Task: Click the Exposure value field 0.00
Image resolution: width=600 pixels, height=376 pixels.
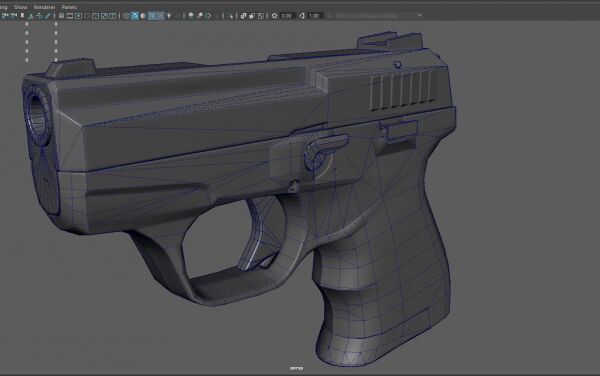Action: pyautogui.click(x=287, y=16)
